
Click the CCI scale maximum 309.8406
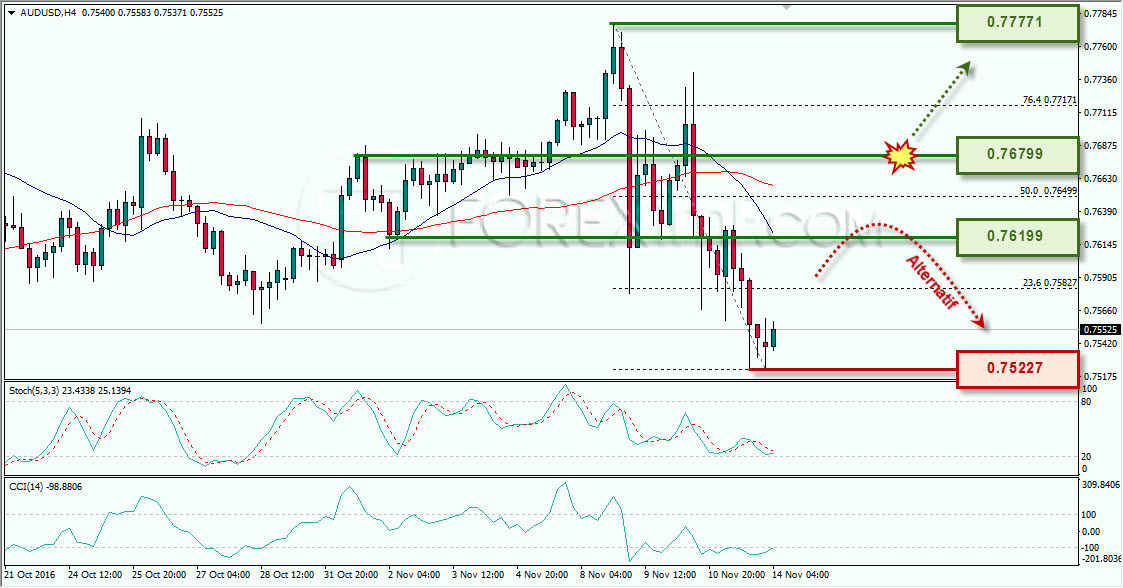point(1099,485)
